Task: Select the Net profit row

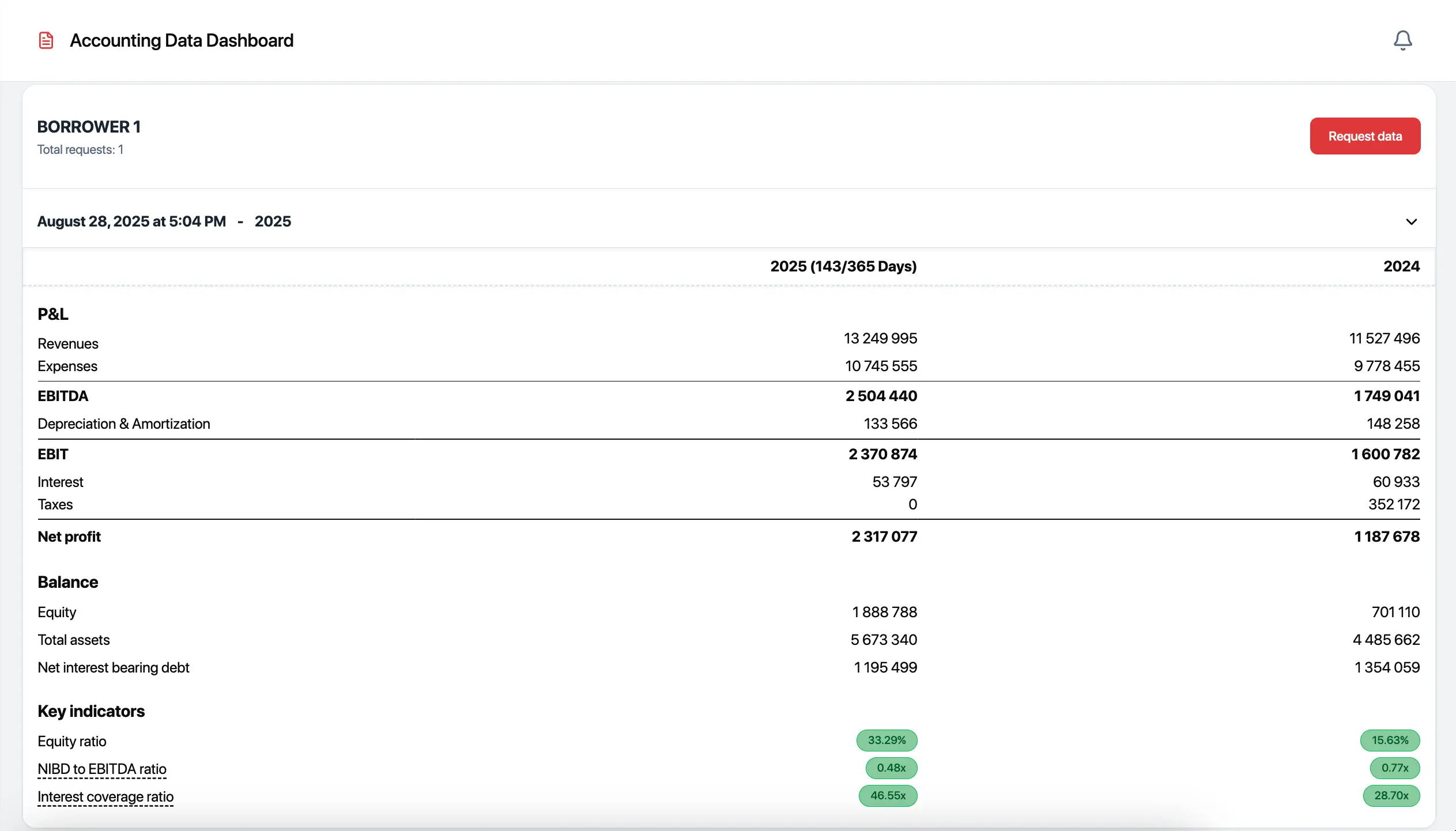Action: 69,537
